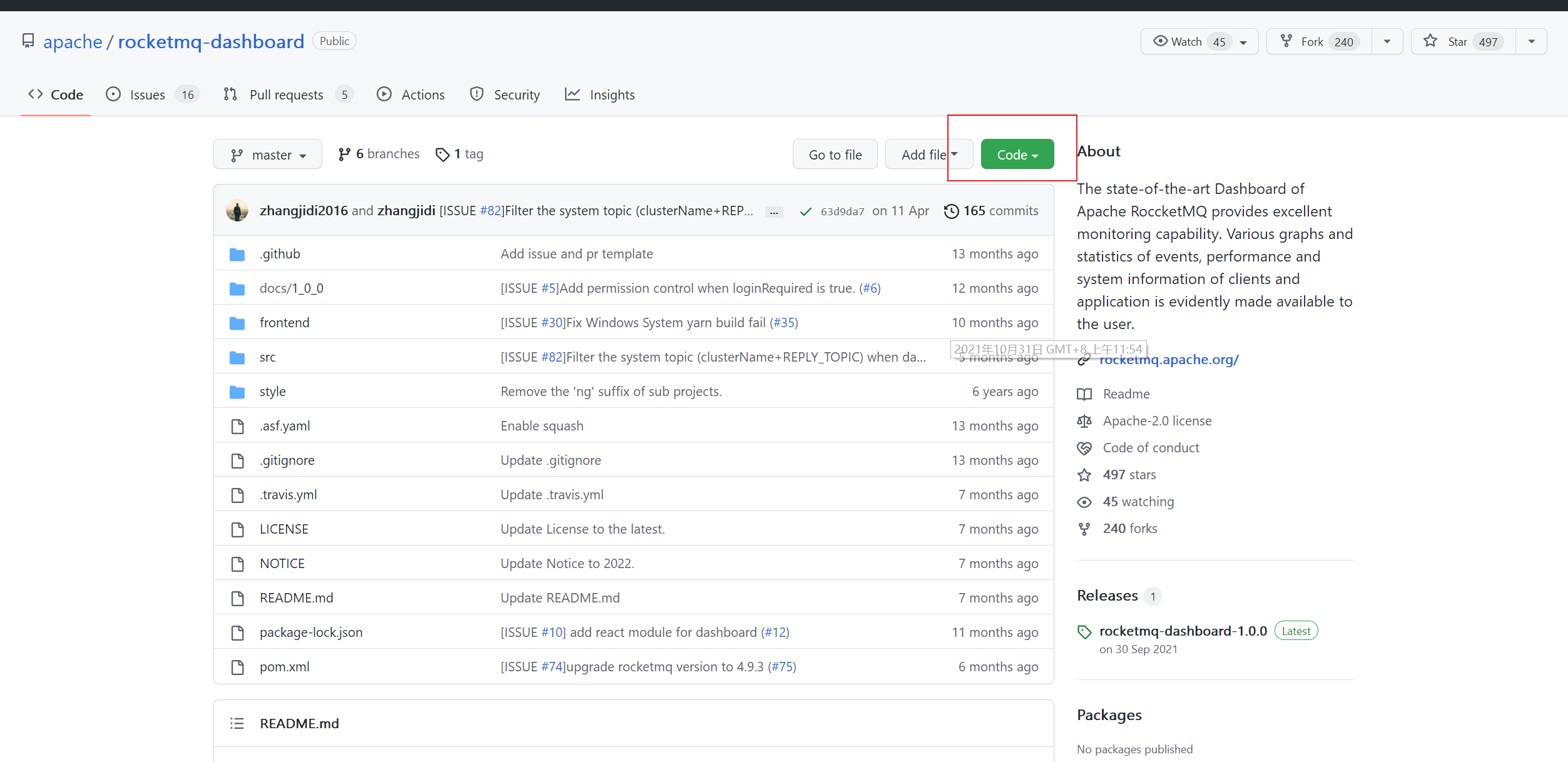Click the frontend folder icon
Screen dimensions: 1568x762
237,323
